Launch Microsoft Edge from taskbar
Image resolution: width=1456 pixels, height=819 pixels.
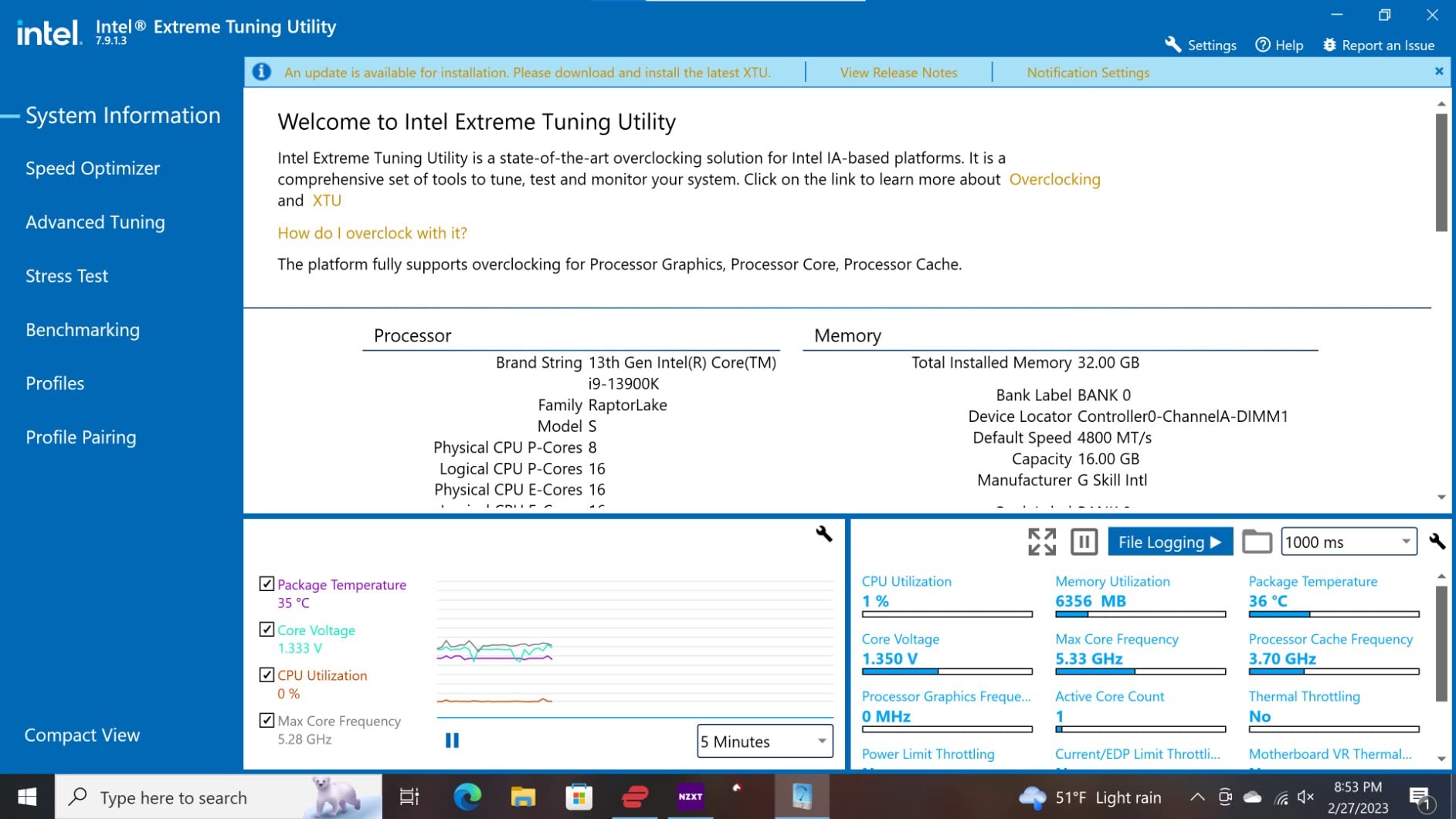click(467, 797)
